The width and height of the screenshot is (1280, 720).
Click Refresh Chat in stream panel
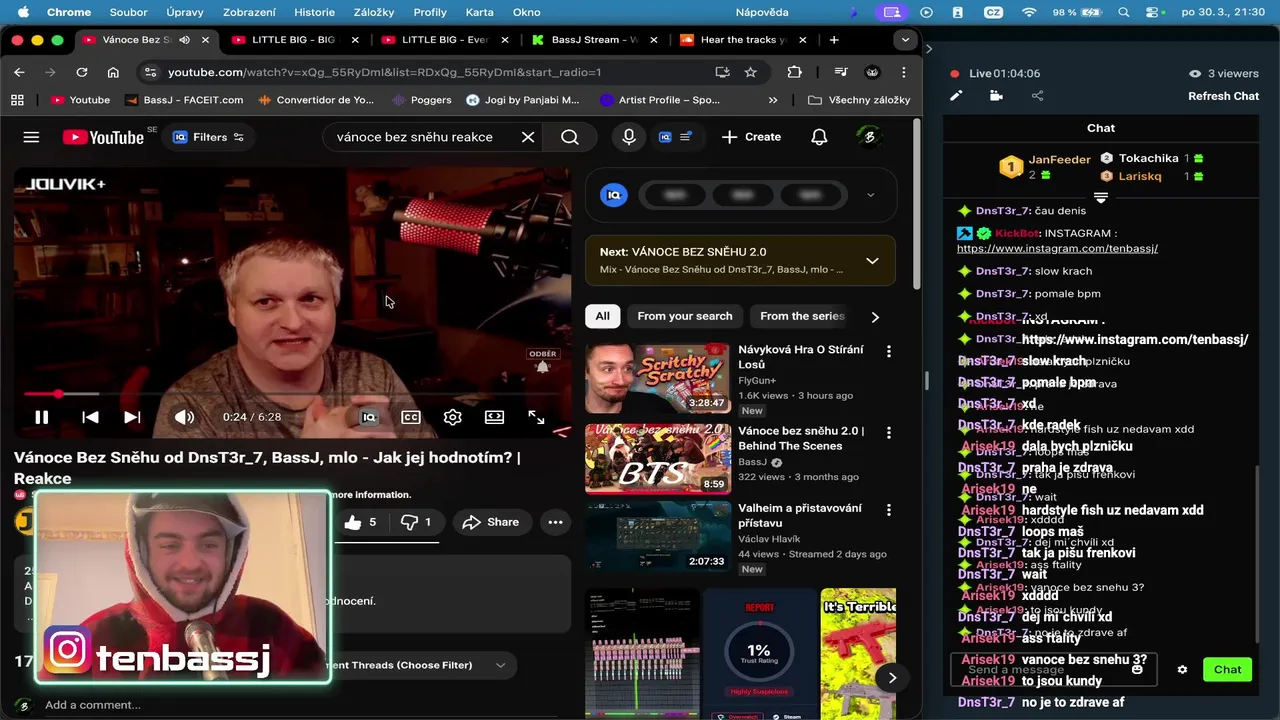tap(1223, 96)
